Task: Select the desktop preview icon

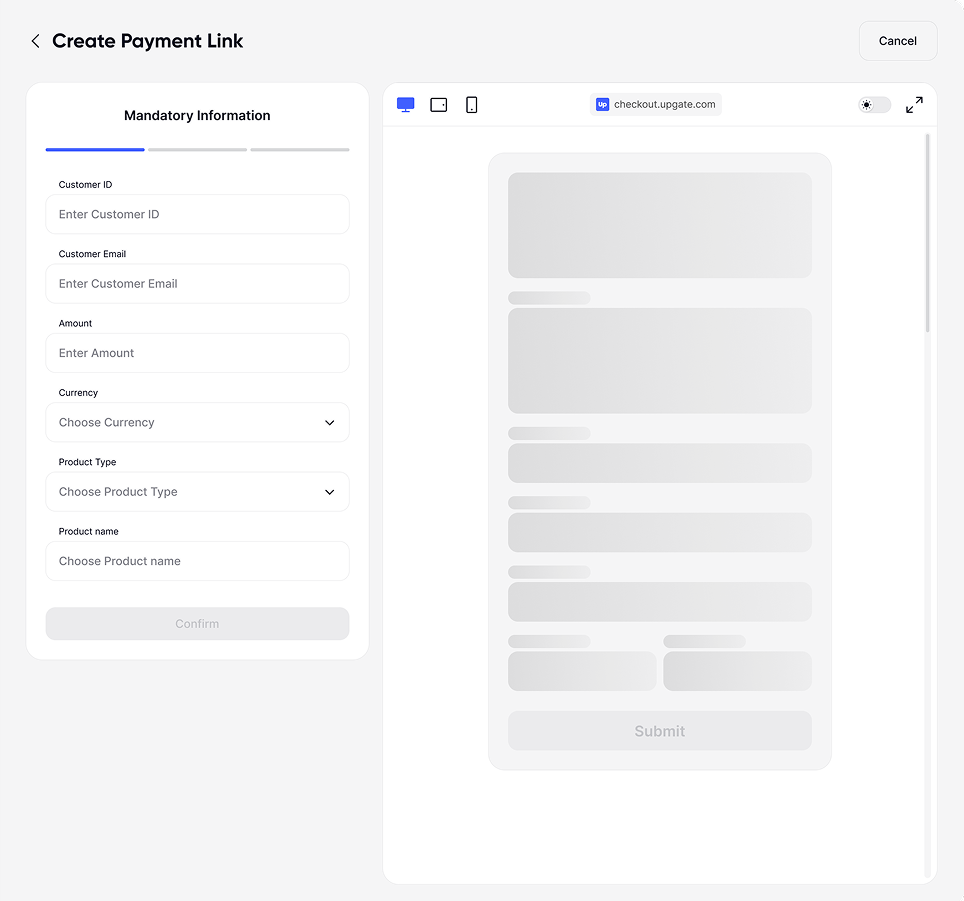Action: point(406,105)
